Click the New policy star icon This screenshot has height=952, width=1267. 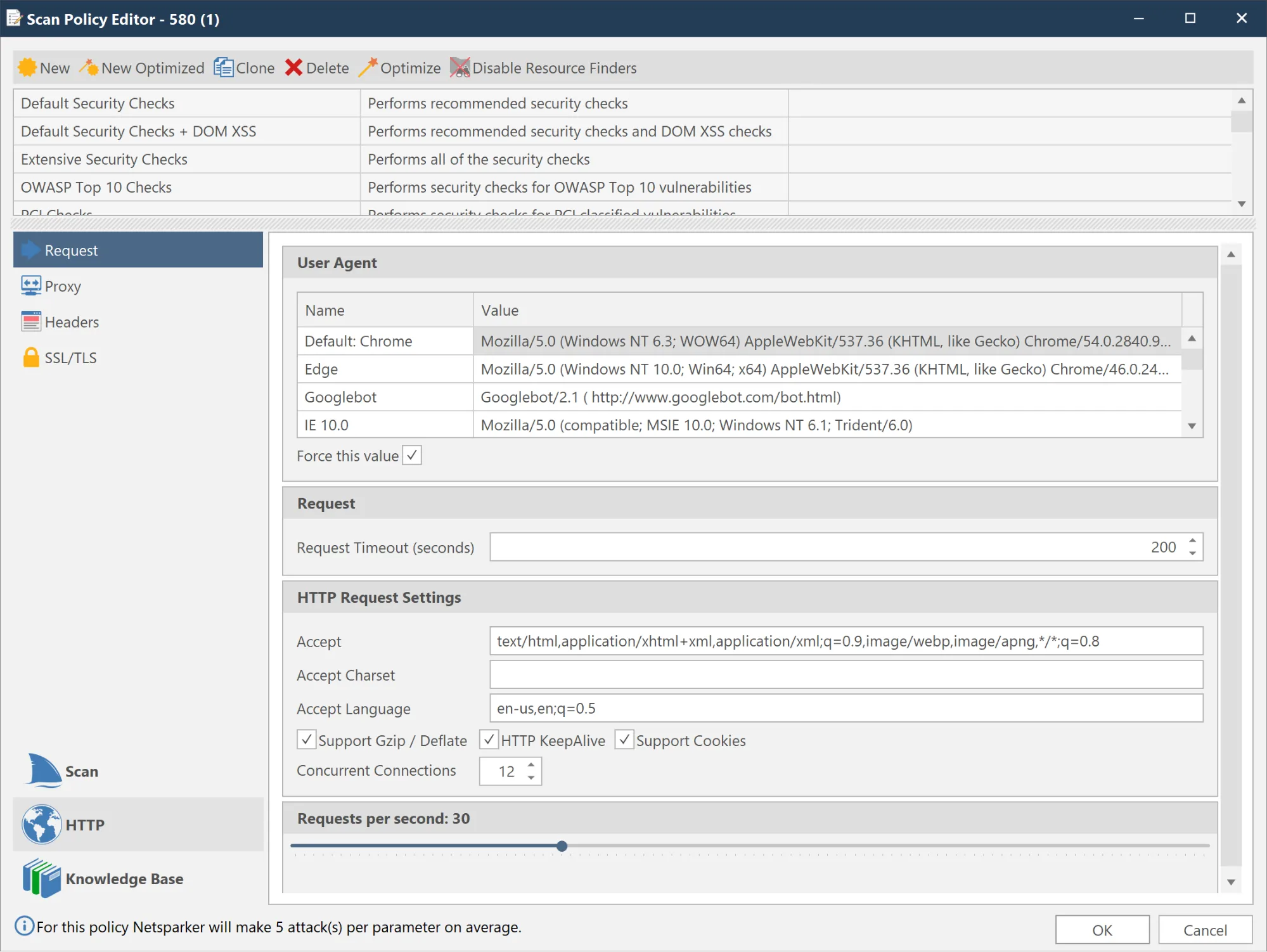point(27,67)
